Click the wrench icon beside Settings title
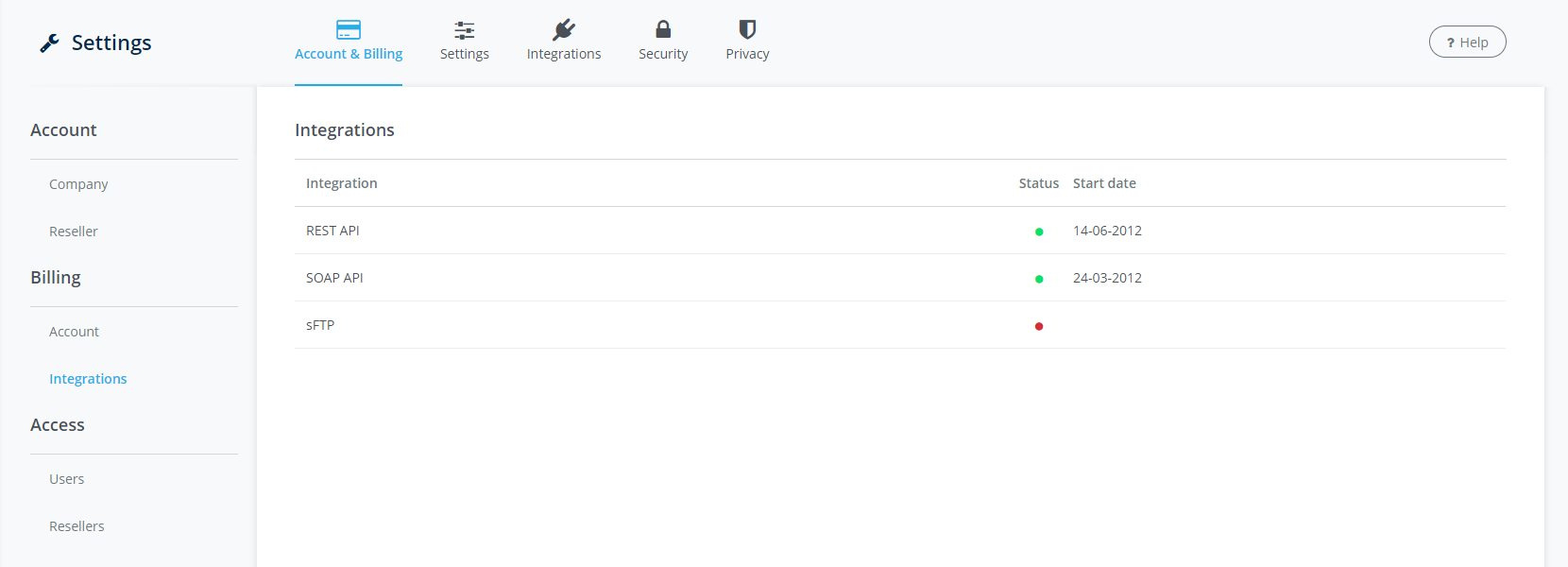 tap(49, 43)
